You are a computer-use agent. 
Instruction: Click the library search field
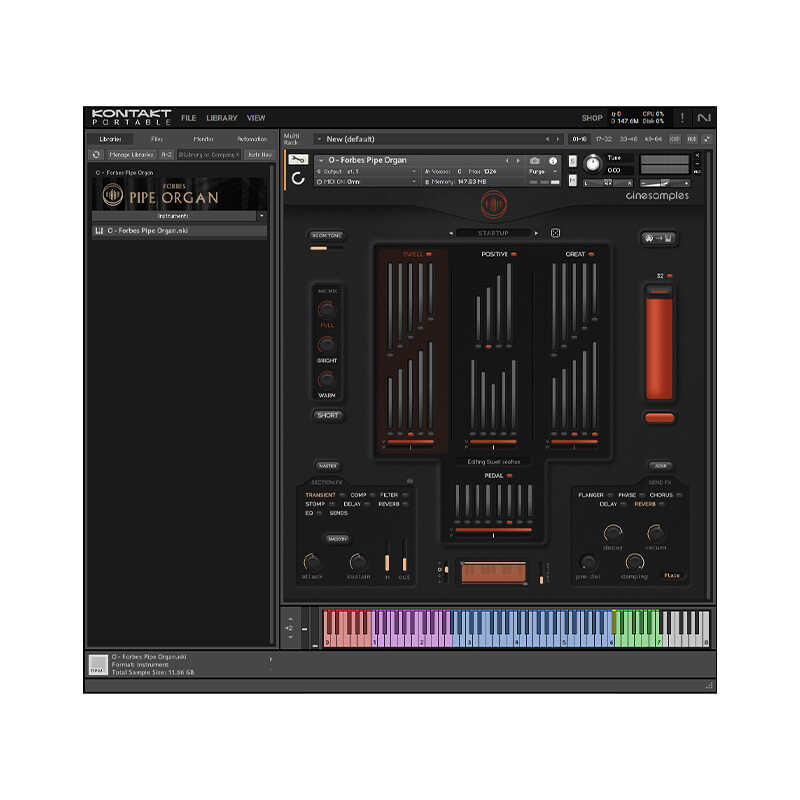tap(208, 155)
